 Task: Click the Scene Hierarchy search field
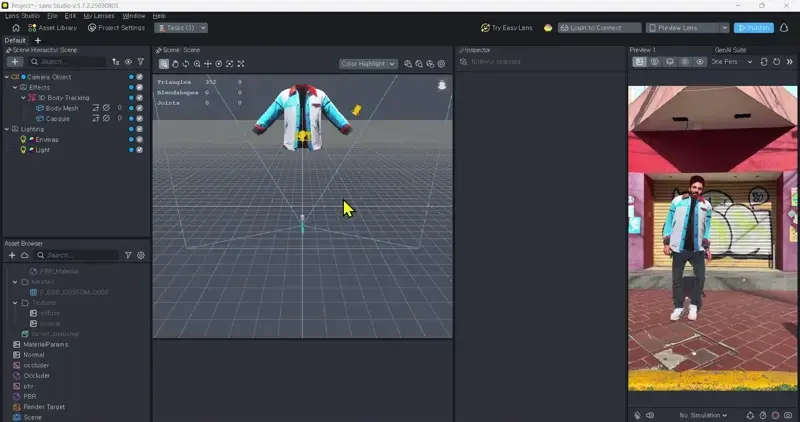(x=68, y=62)
